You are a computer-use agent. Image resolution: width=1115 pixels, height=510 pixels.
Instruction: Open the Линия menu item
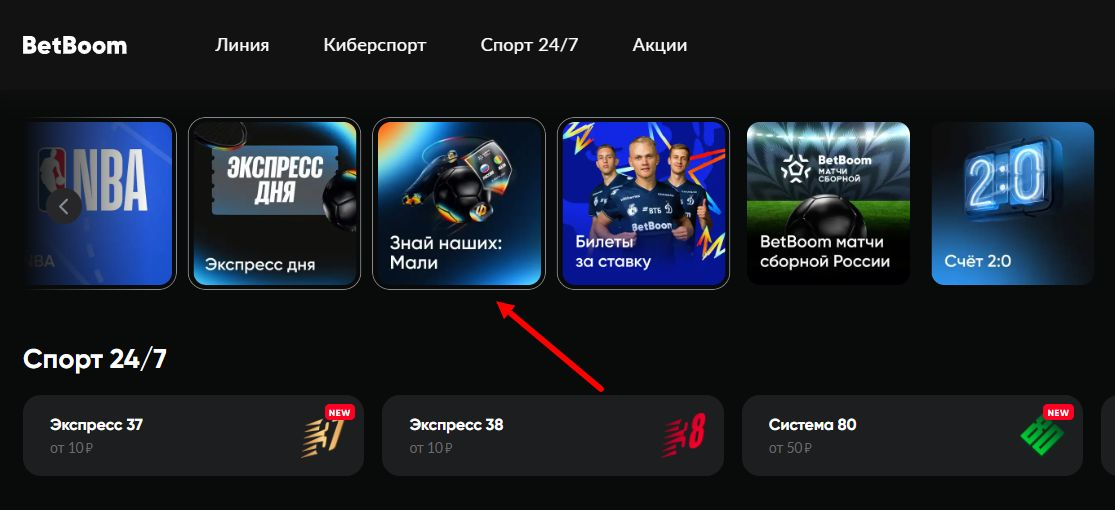click(x=242, y=46)
